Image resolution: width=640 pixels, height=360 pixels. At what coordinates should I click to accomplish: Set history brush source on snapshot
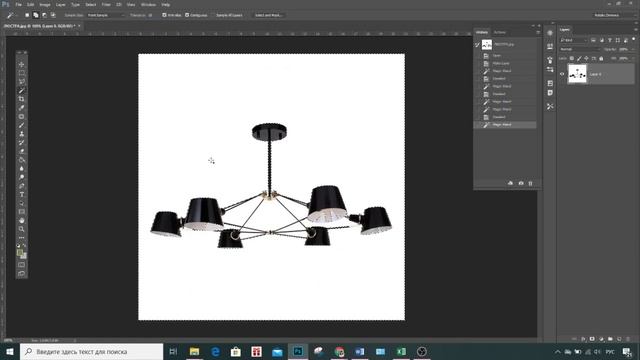click(x=477, y=44)
